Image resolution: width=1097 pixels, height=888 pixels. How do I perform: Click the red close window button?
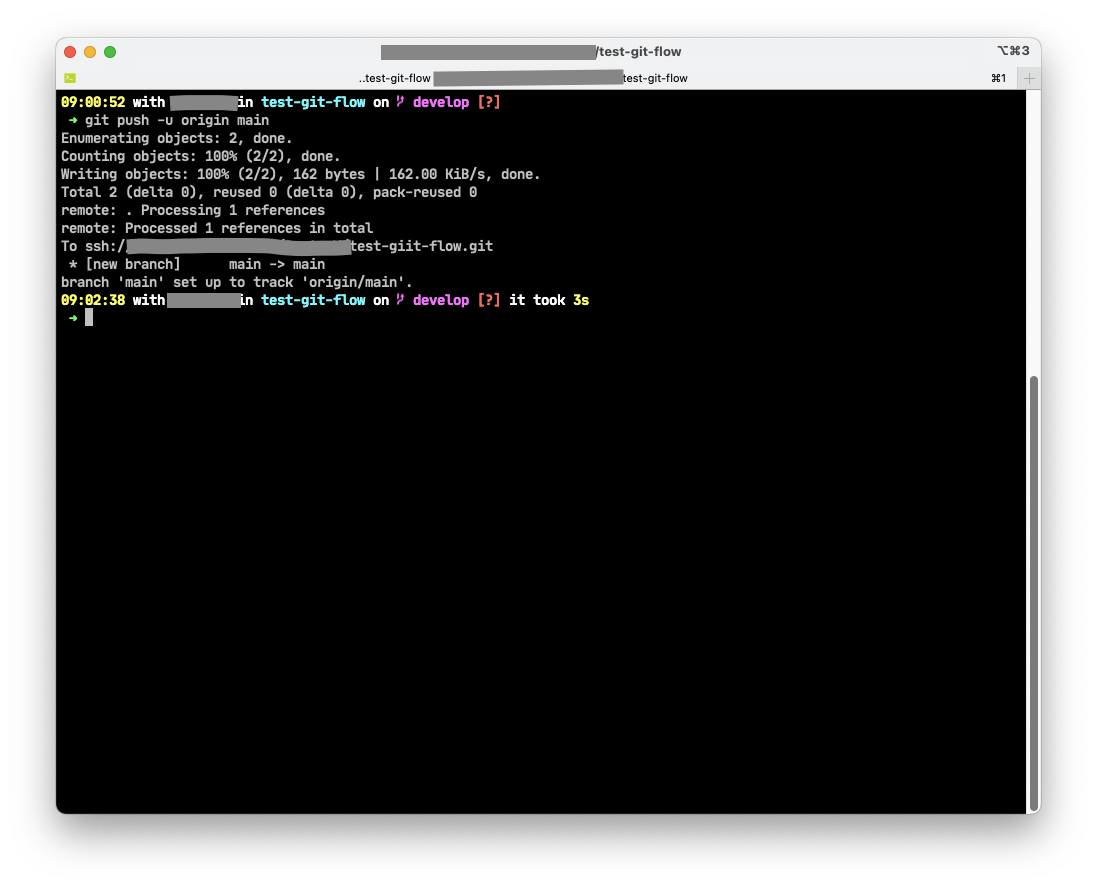coord(70,52)
